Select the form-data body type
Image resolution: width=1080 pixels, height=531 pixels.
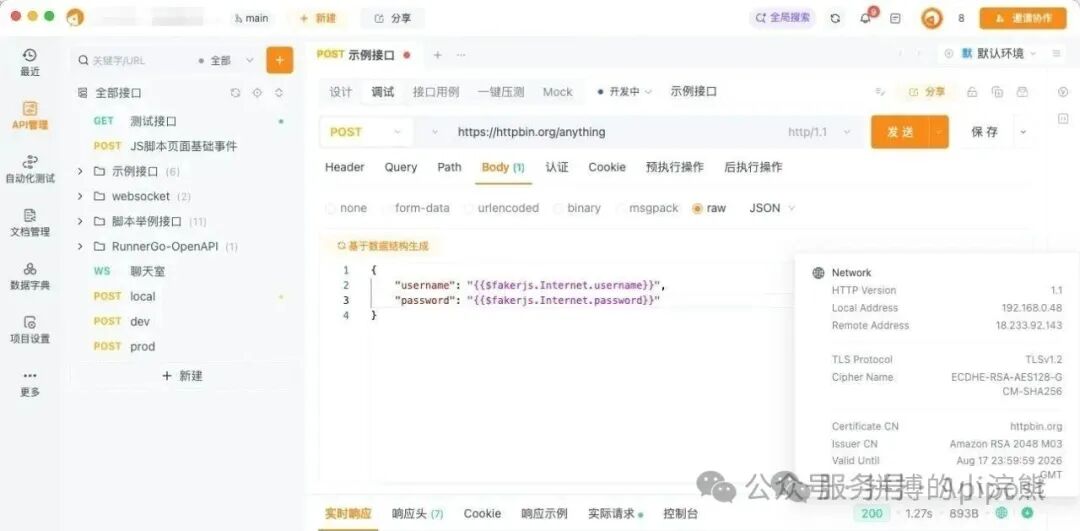[416, 208]
